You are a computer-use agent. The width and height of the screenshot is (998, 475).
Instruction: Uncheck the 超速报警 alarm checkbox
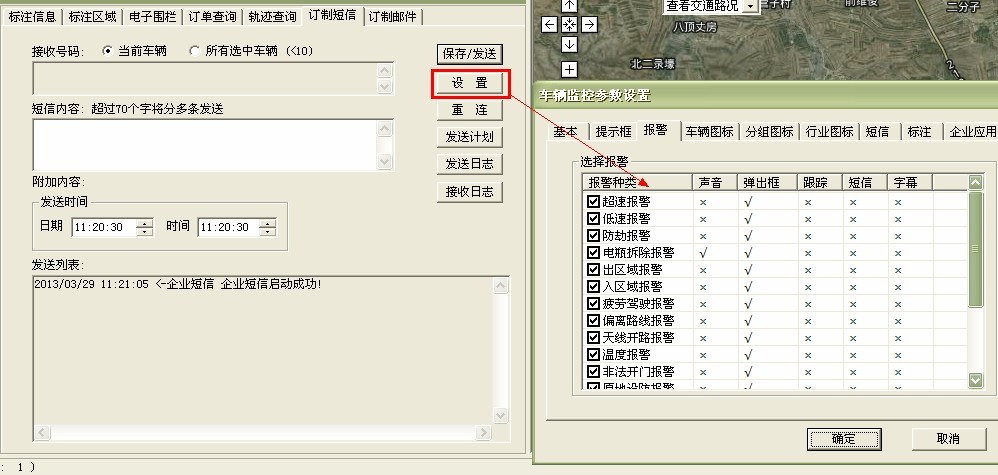point(594,202)
